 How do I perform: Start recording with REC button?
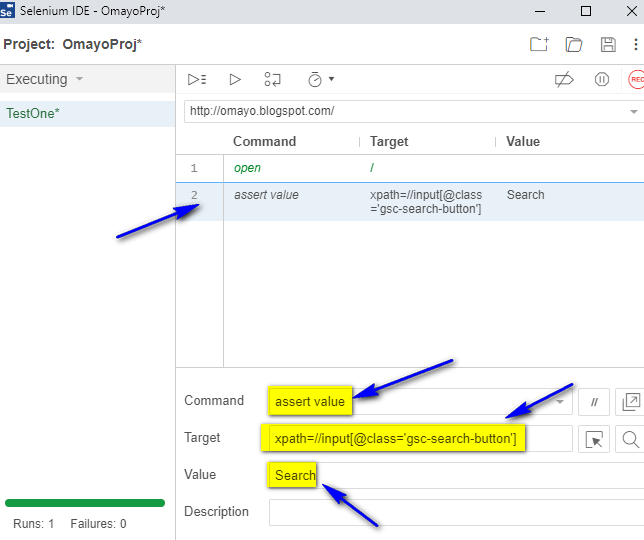tap(636, 79)
